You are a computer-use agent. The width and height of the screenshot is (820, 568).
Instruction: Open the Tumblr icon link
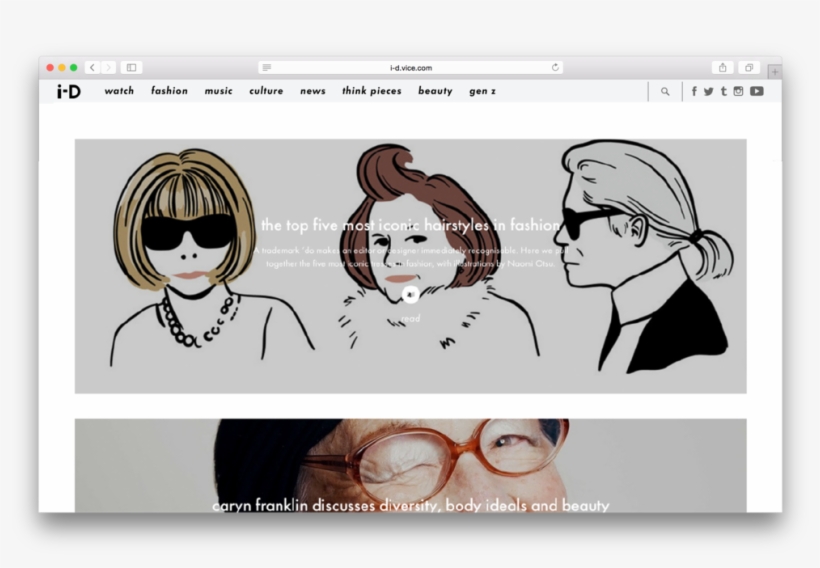click(x=724, y=92)
